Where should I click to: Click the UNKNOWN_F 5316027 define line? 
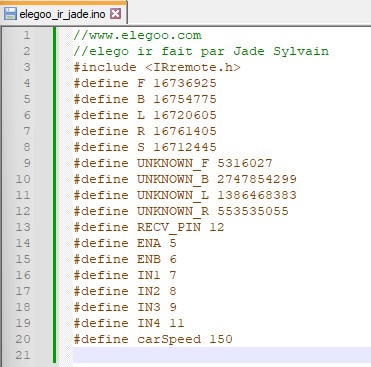point(173,163)
